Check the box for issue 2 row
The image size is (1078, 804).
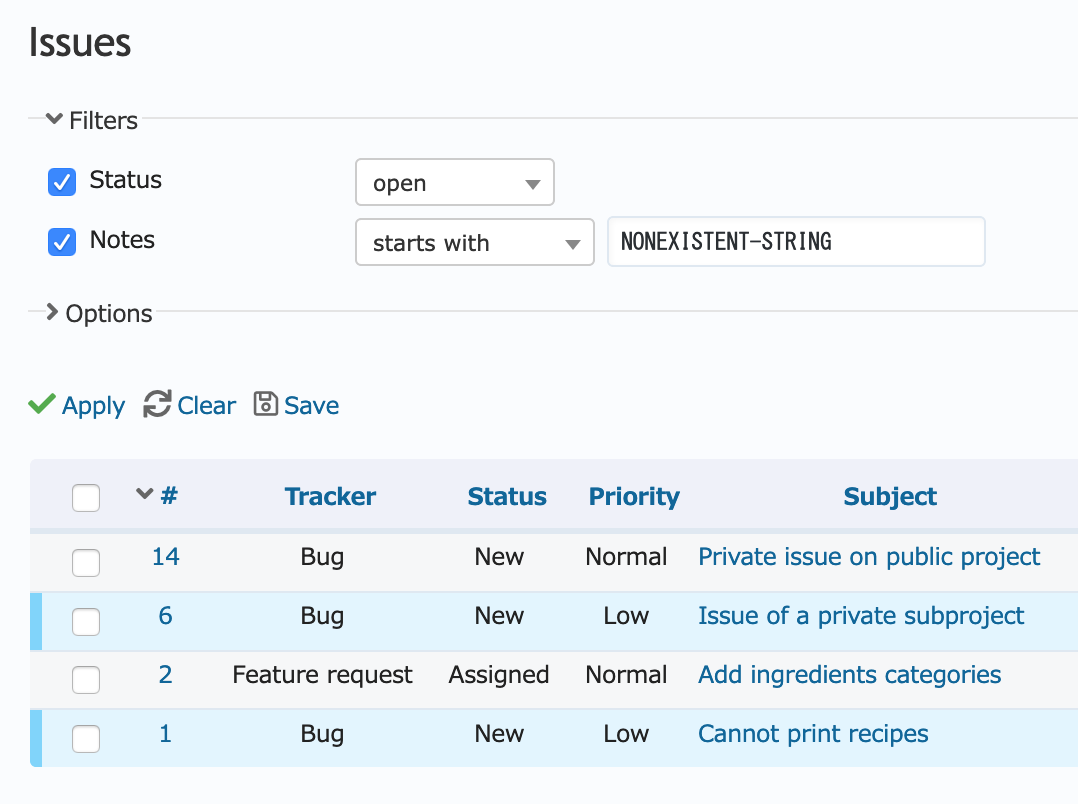[x=86, y=681]
